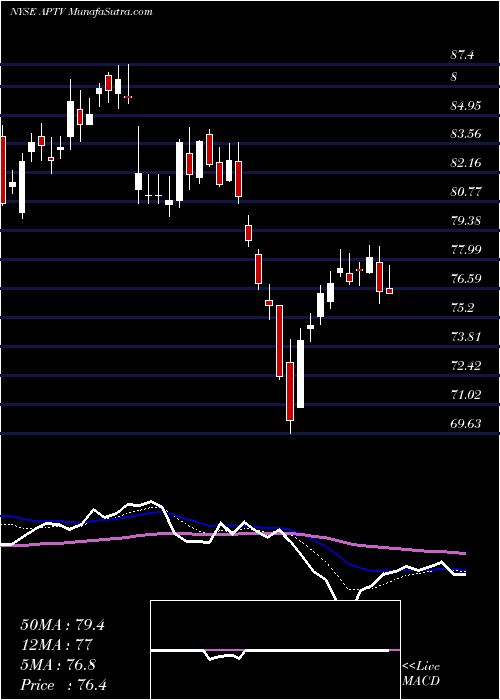Click the Price : 76.4 readout

(x=63, y=685)
